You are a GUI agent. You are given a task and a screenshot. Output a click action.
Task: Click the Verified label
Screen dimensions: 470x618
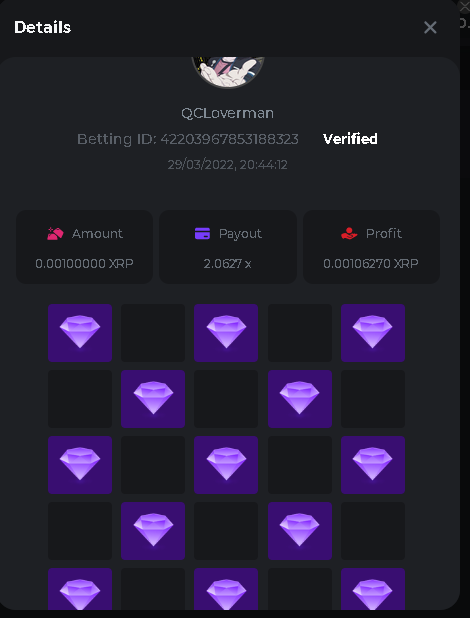[x=350, y=139]
